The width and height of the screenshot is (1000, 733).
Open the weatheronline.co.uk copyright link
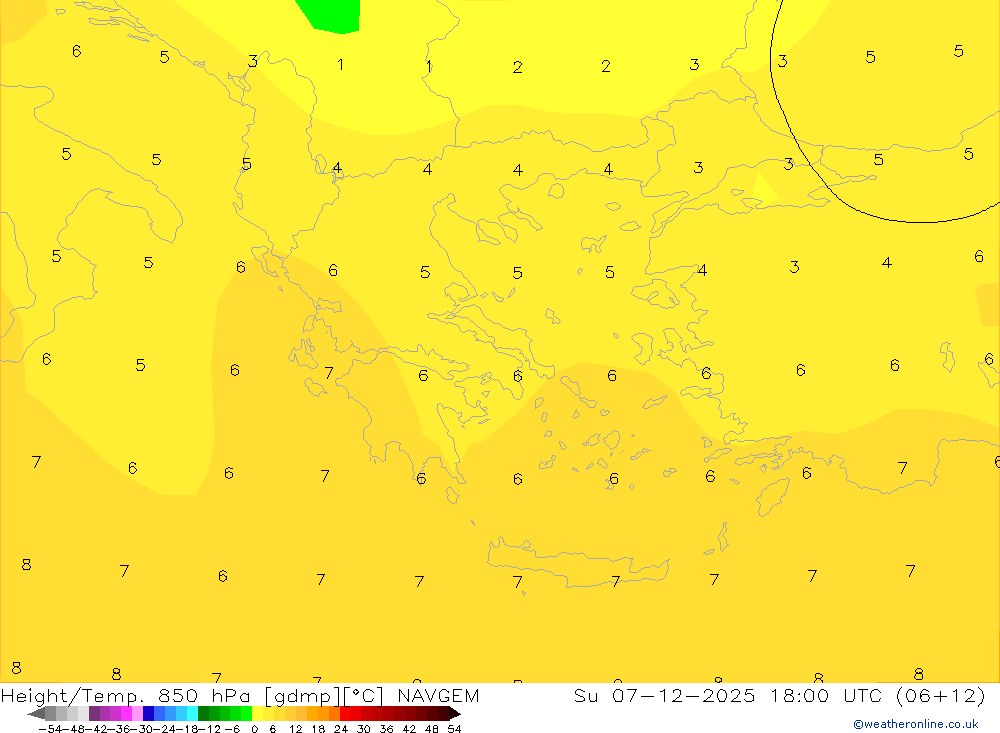click(915, 724)
